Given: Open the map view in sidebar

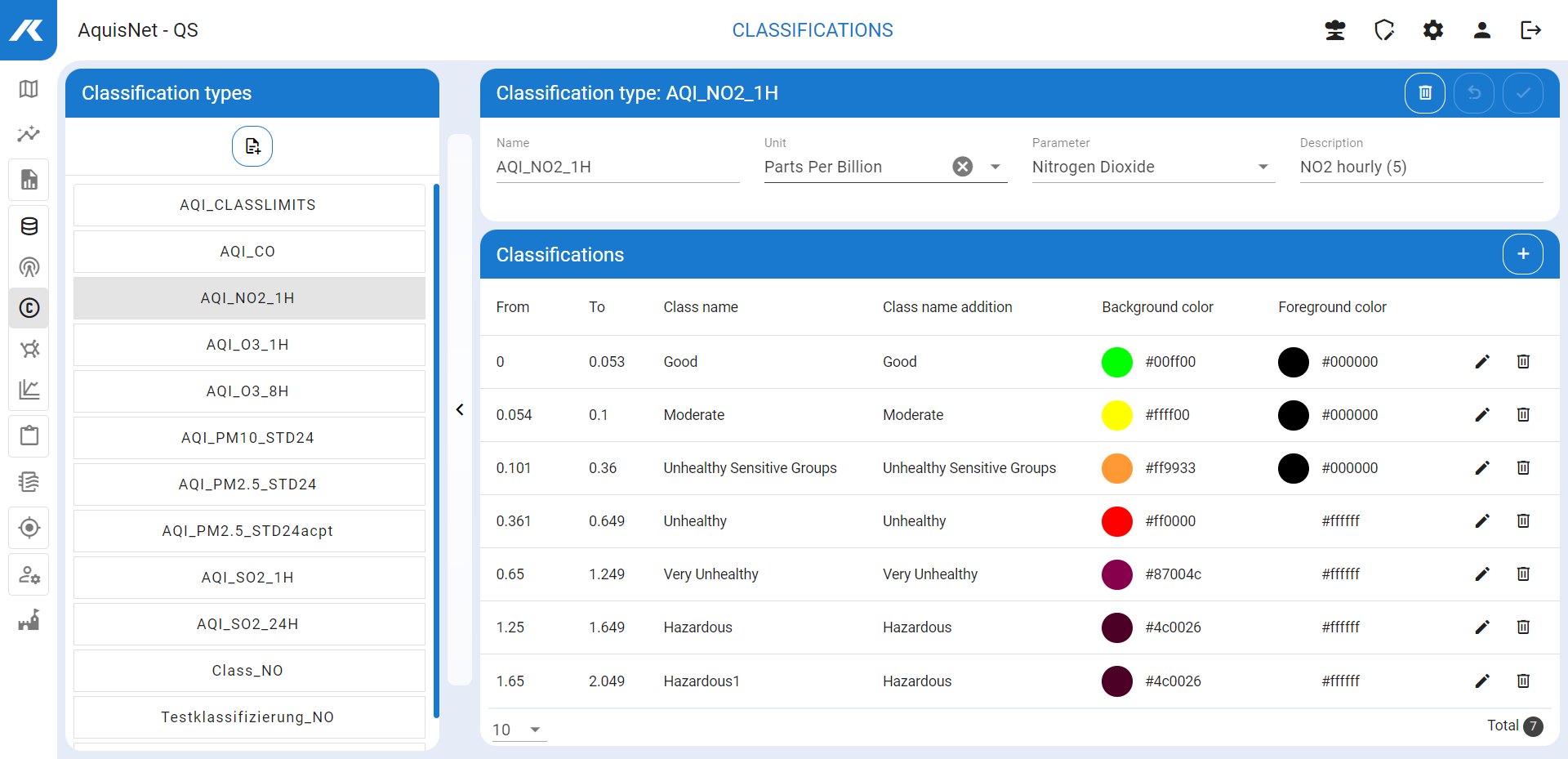Looking at the screenshot, I should [x=29, y=89].
